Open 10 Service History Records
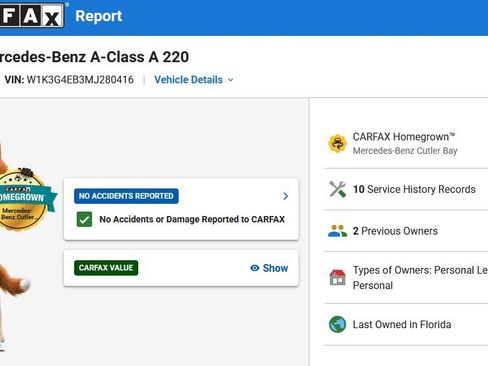The width and height of the screenshot is (488, 366). click(x=414, y=189)
